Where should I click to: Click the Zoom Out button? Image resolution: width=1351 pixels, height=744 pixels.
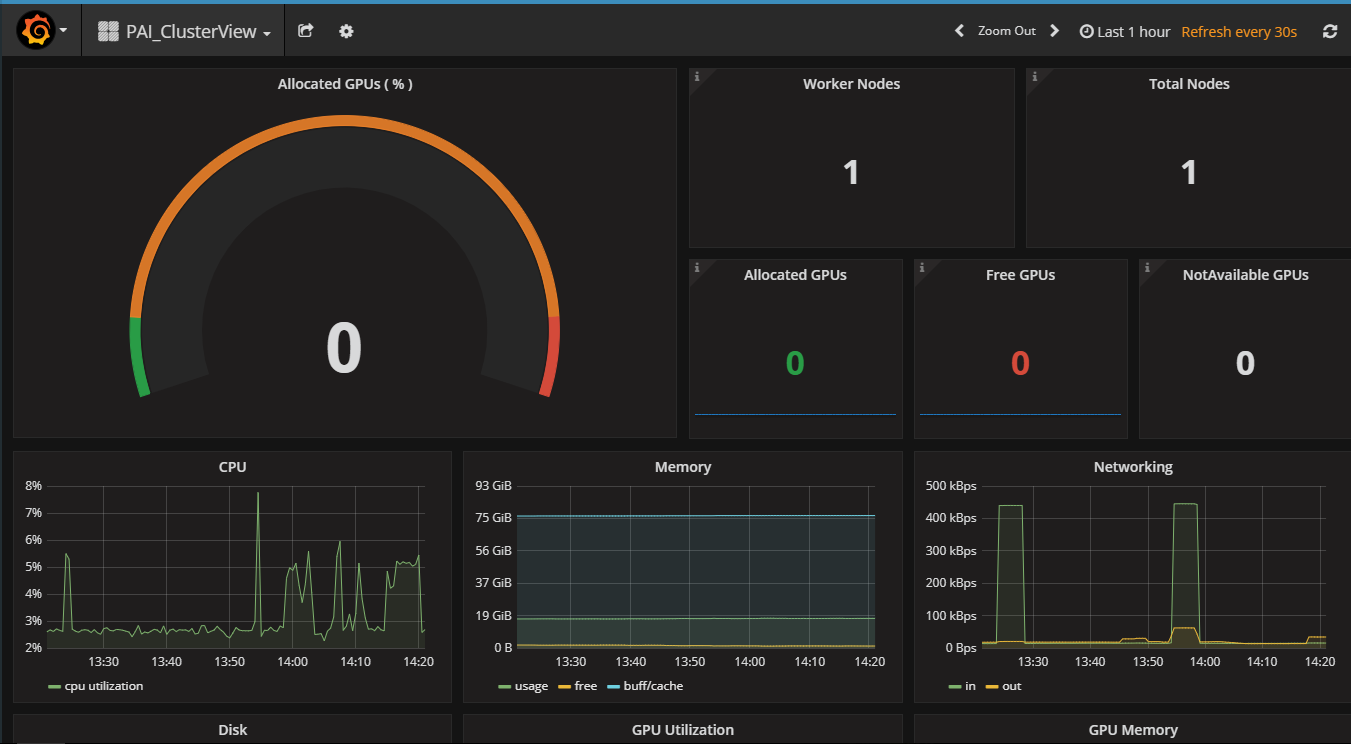click(1006, 31)
